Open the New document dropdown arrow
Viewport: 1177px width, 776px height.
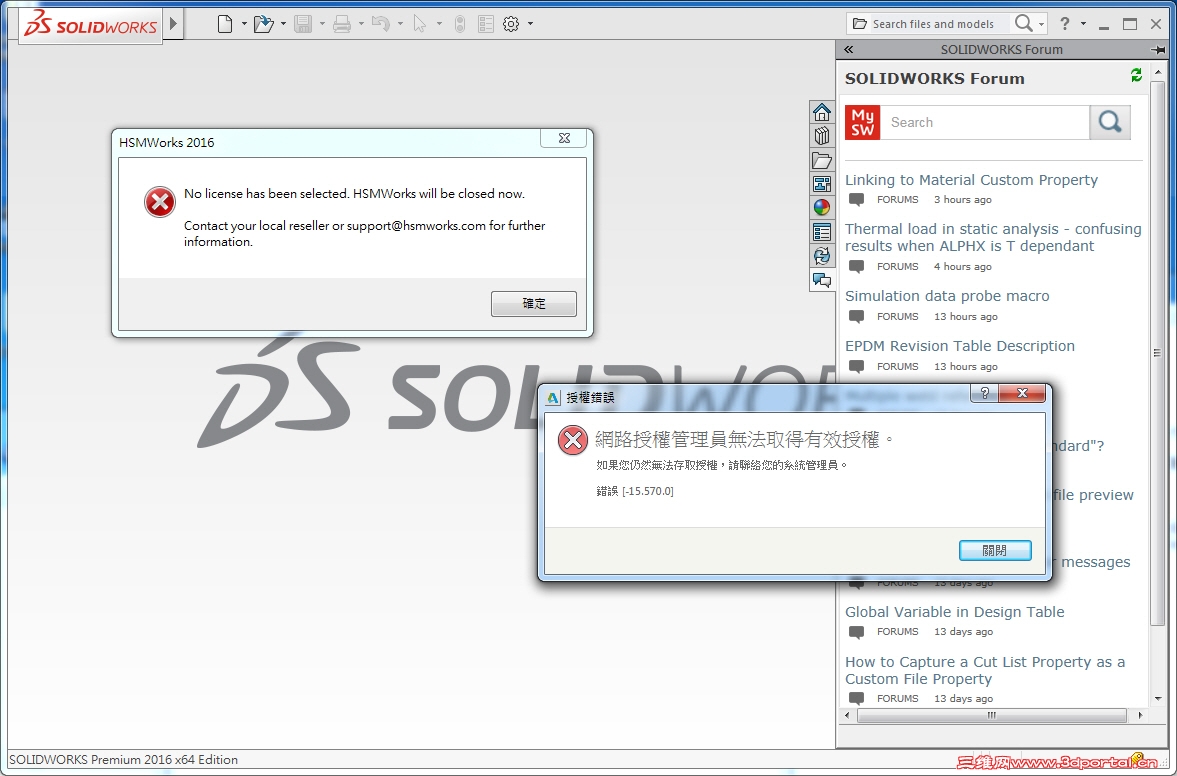pos(244,24)
